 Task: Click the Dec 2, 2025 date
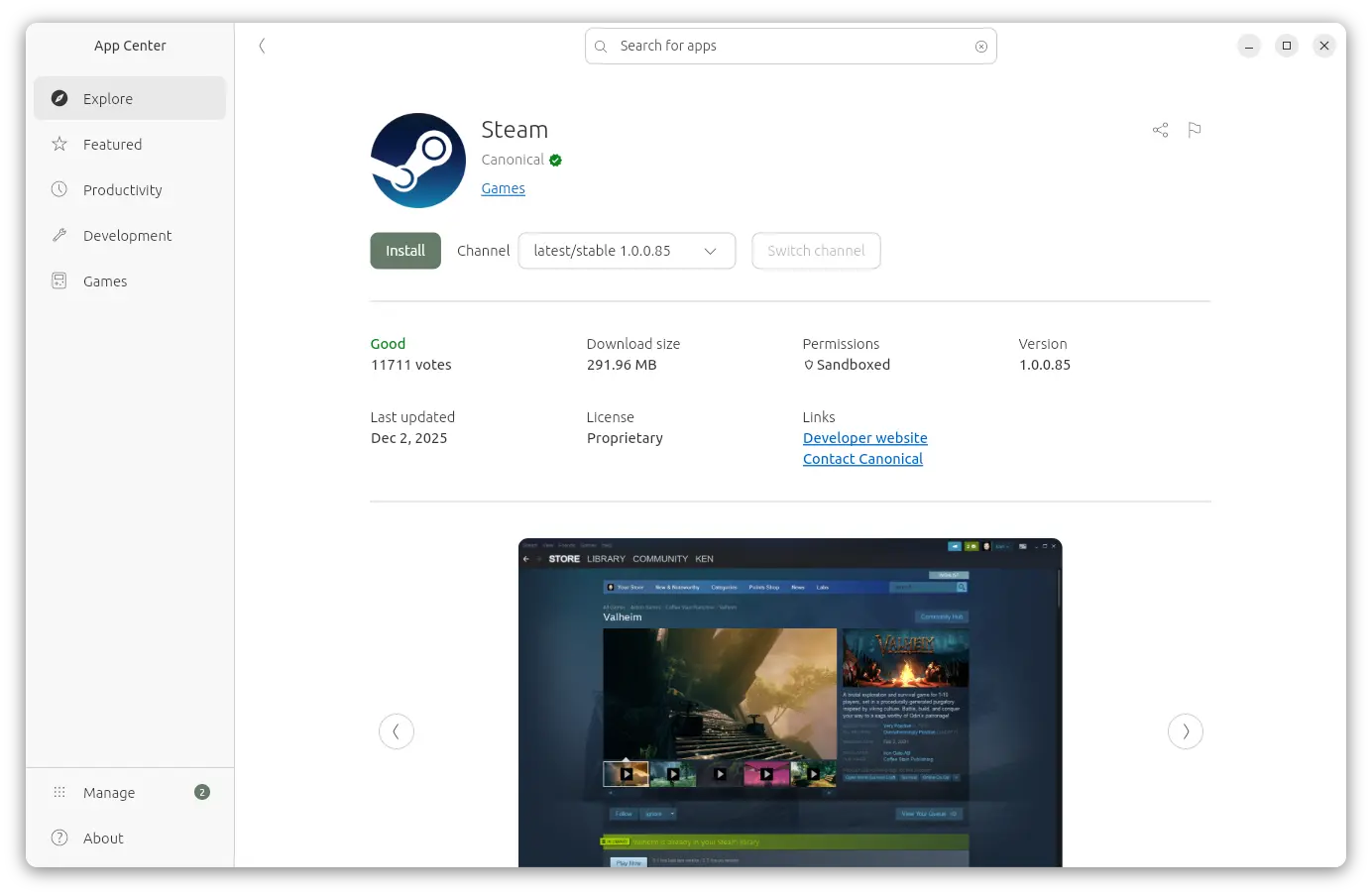coord(409,438)
